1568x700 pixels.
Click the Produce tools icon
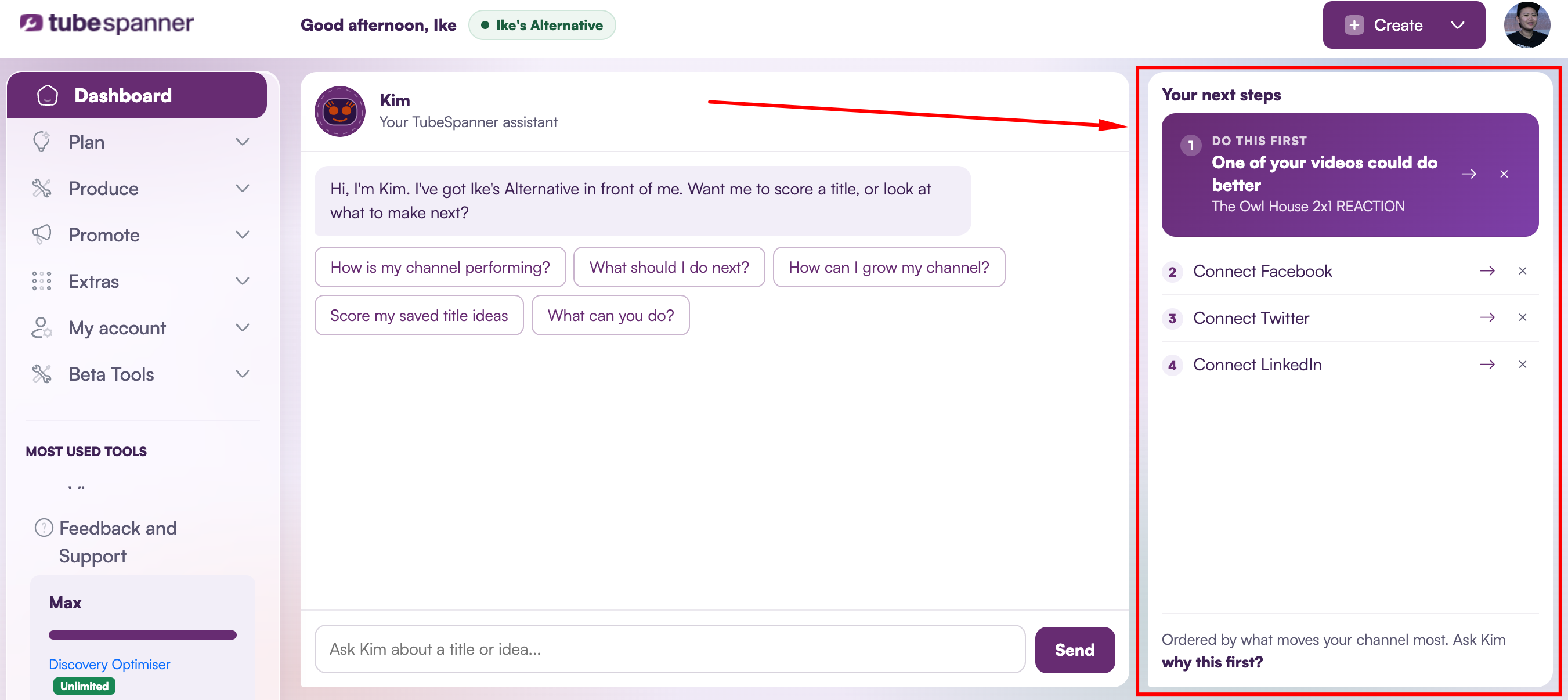pos(41,189)
